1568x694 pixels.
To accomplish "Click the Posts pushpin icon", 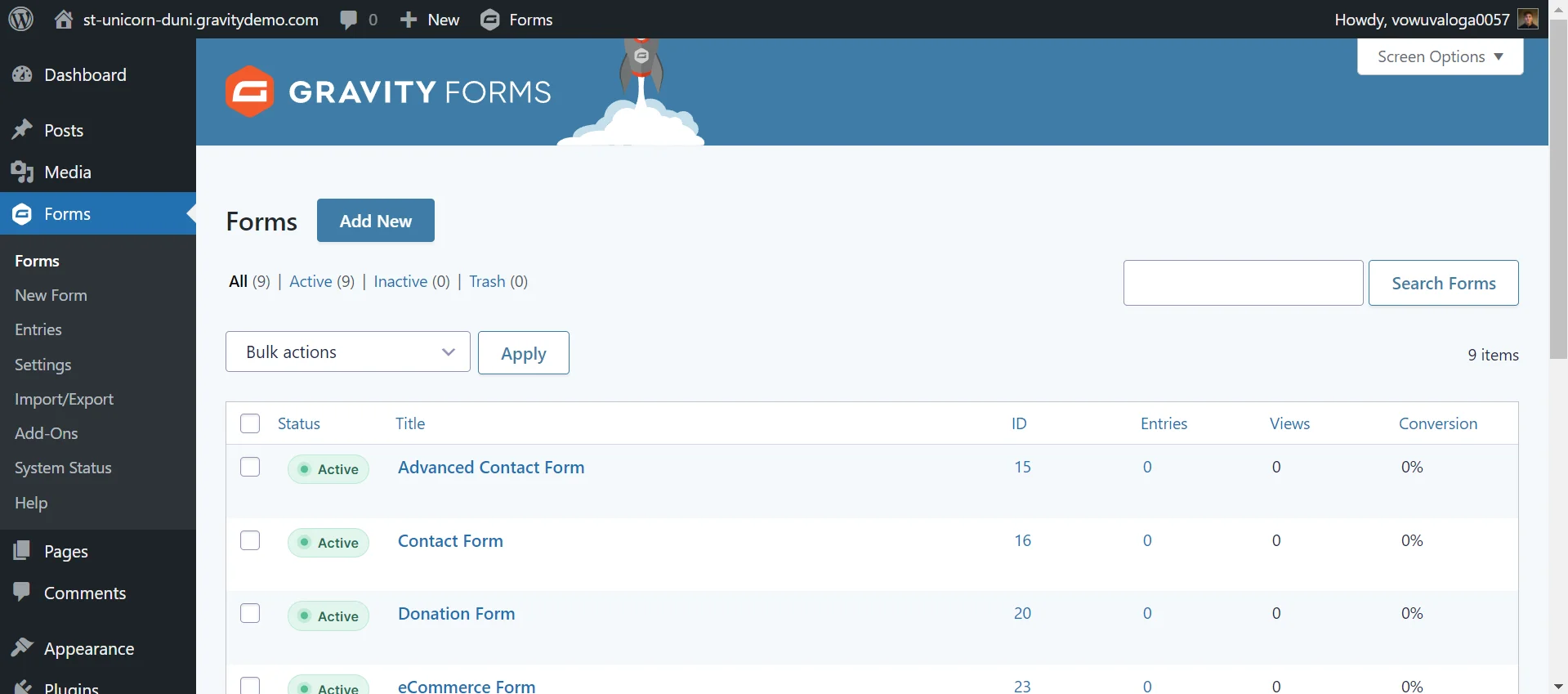I will (x=22, y=130).
